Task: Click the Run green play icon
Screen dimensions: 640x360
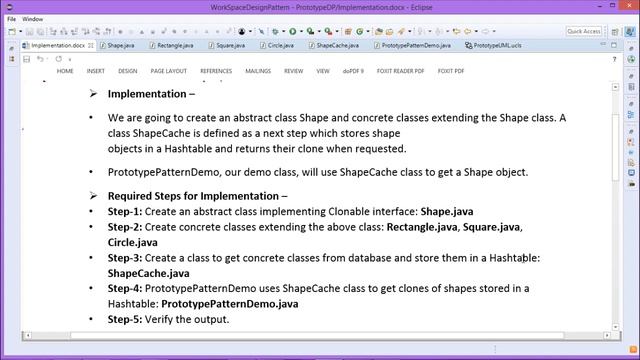Action: tap(293, 31)
